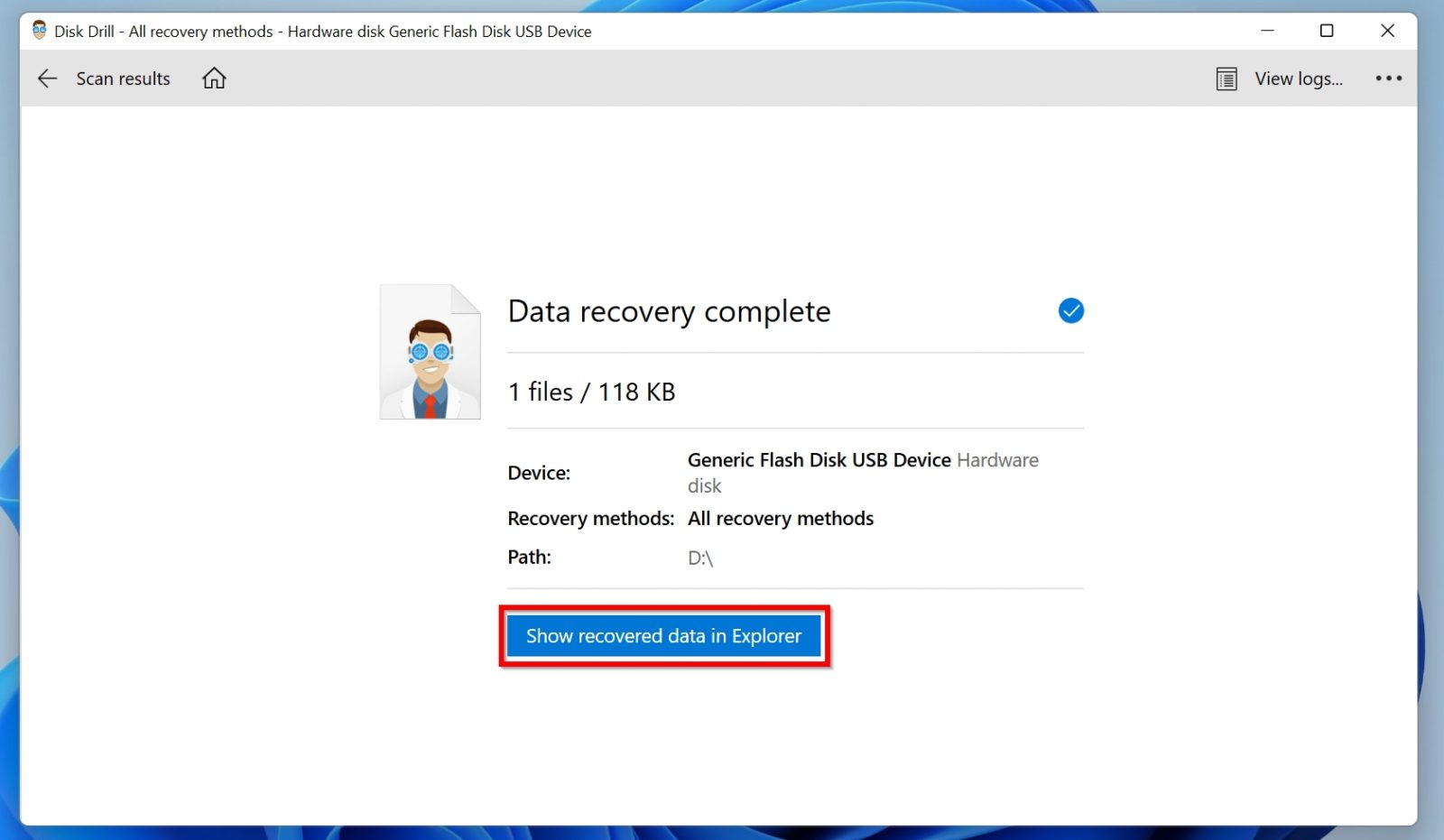Click the 1 files / 118 KB summary
The image size is (1444, 840).
[591, 392]
